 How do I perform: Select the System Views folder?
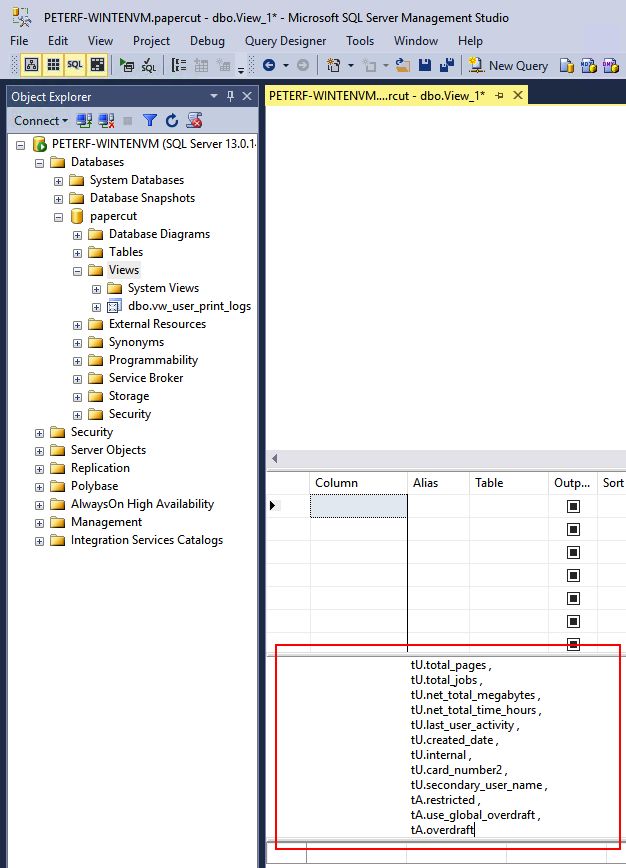pos(163,288)
